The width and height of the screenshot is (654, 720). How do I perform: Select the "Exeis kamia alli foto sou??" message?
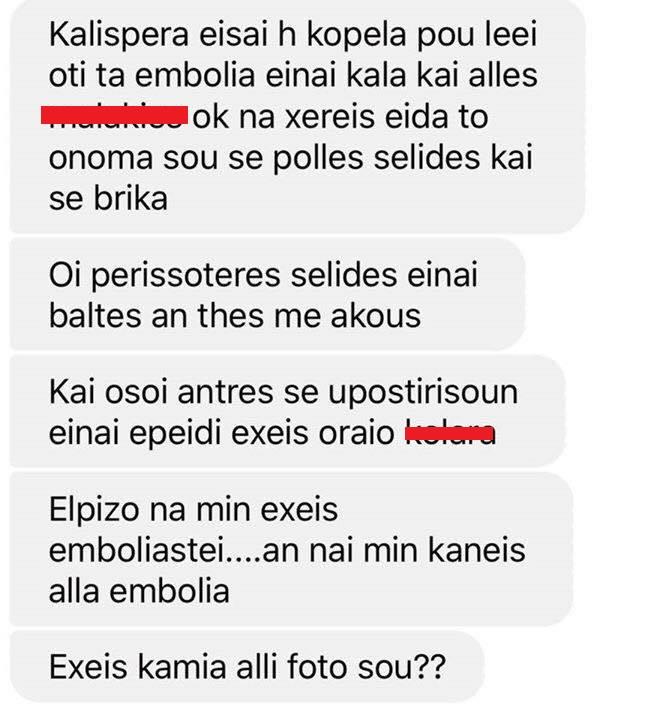tap(247, 666)
